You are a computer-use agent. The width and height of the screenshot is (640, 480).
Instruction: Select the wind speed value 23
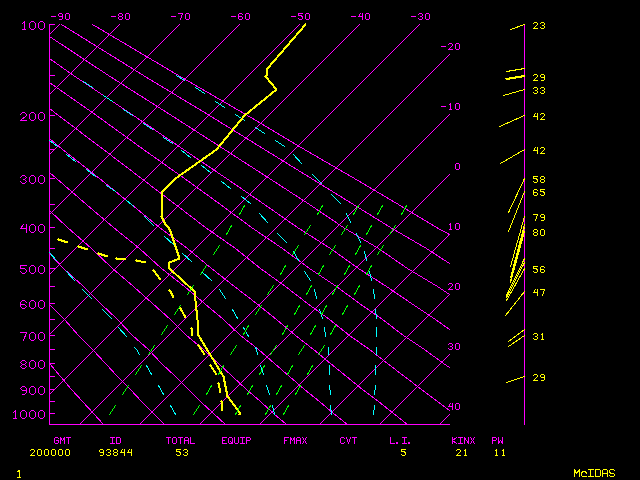click(x=538, y=26)
